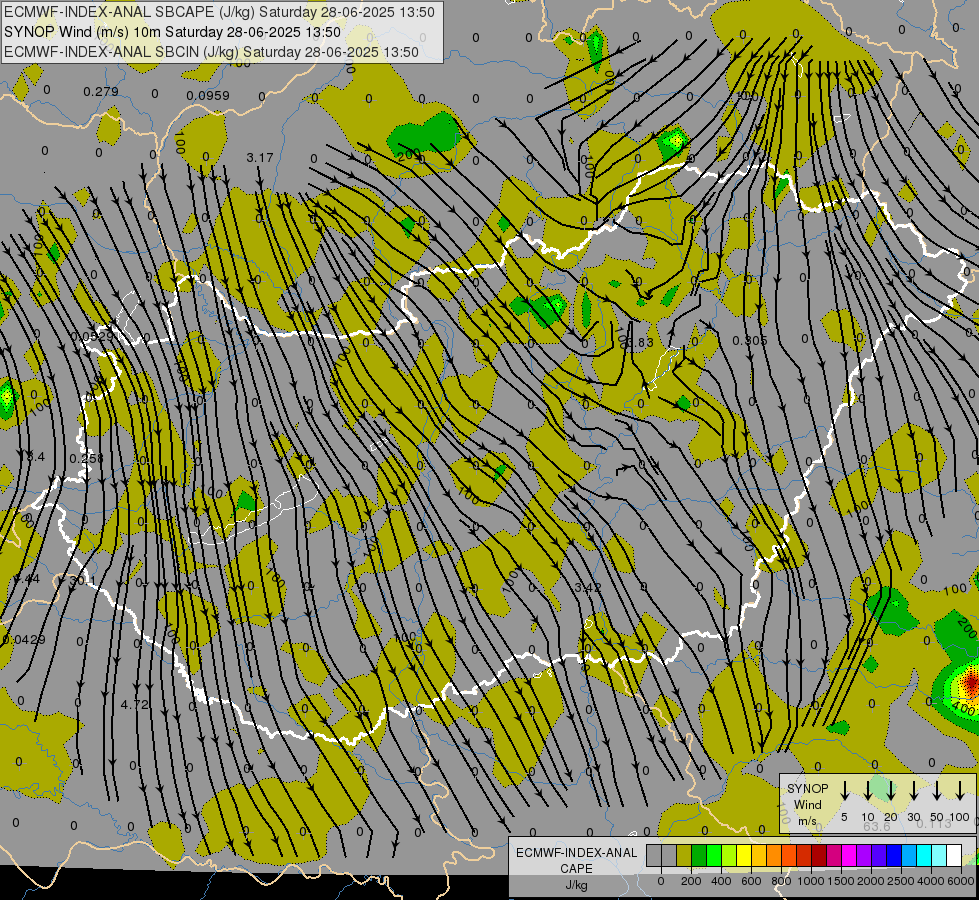Click the 3.17 value on the map
Screen dimensions: 979x900
pos(260,157)
